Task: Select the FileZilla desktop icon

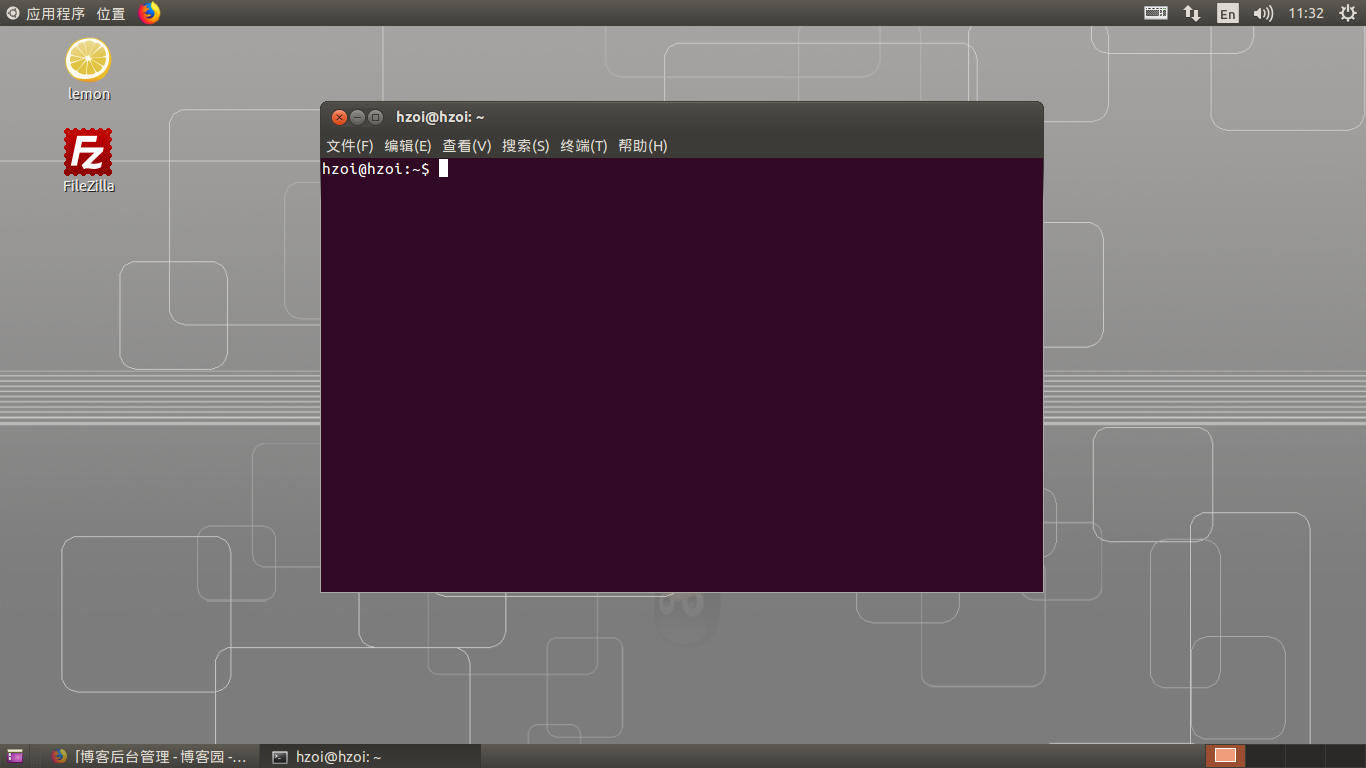Action: pyautogui.click(x=88, y=161)
